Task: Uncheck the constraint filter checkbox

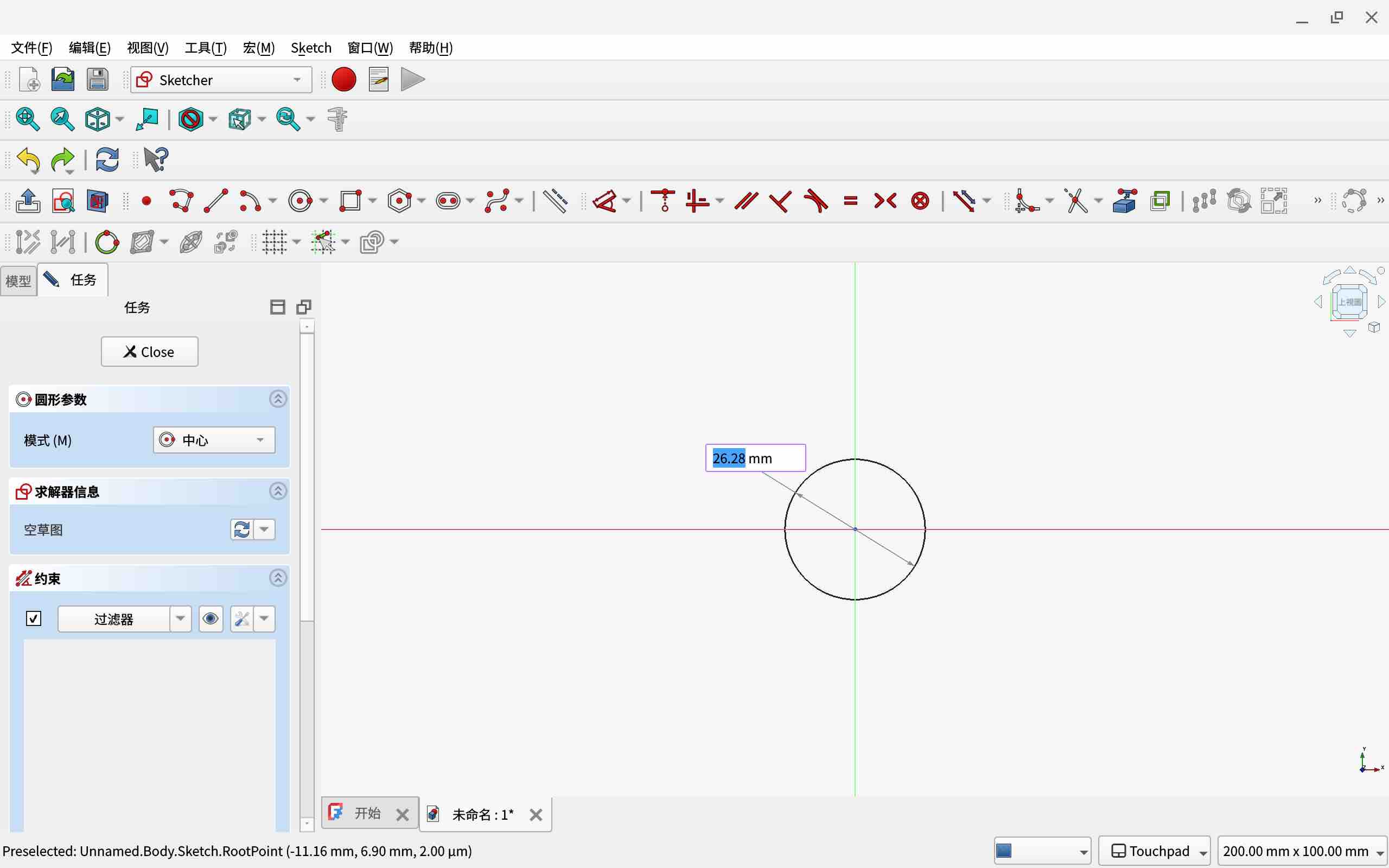Action: pos(34,619)
